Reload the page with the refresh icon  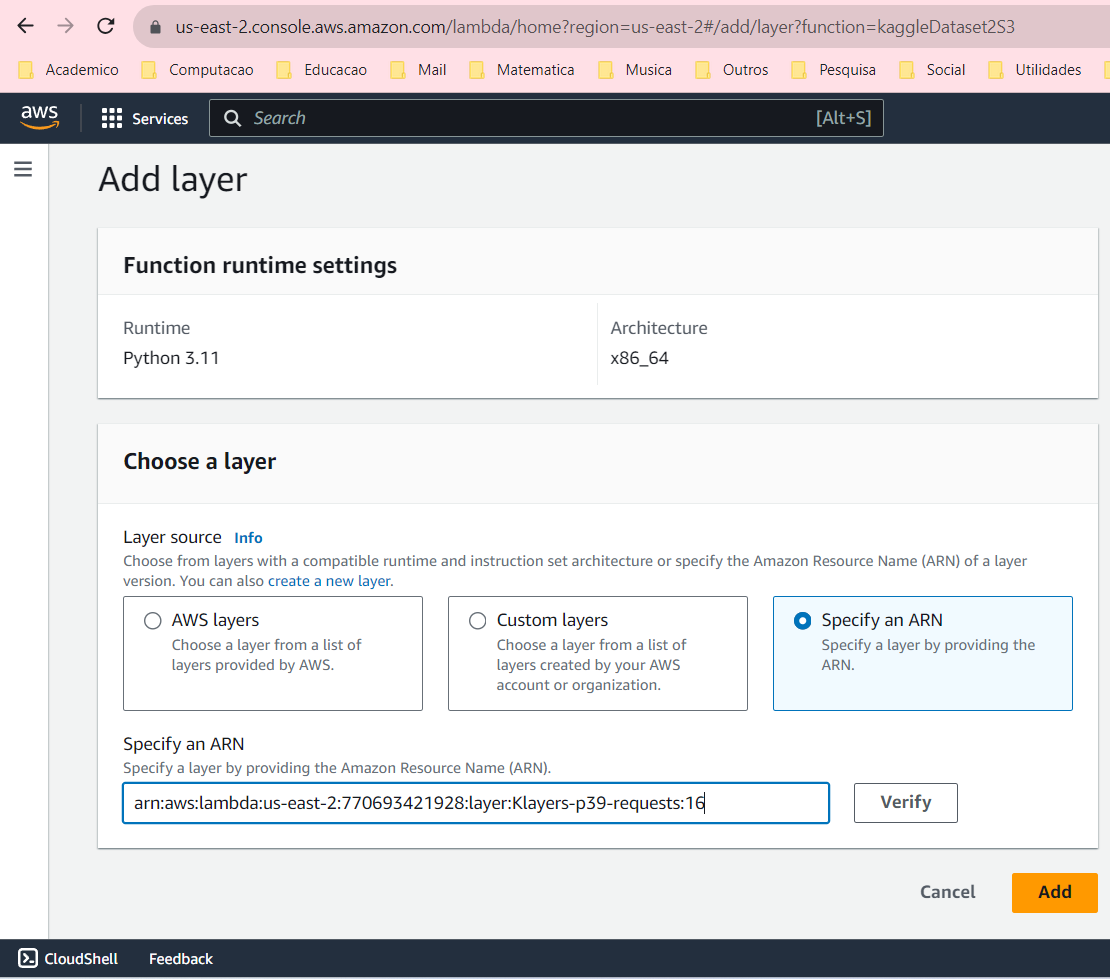(x=105, y=26)
